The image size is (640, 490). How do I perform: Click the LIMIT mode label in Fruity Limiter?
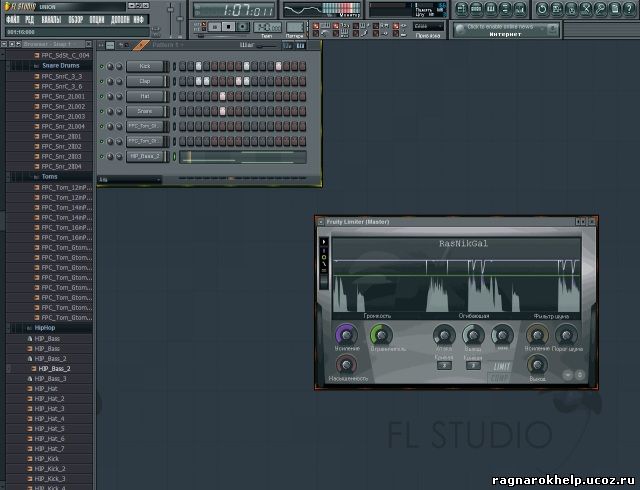point(503,367)
